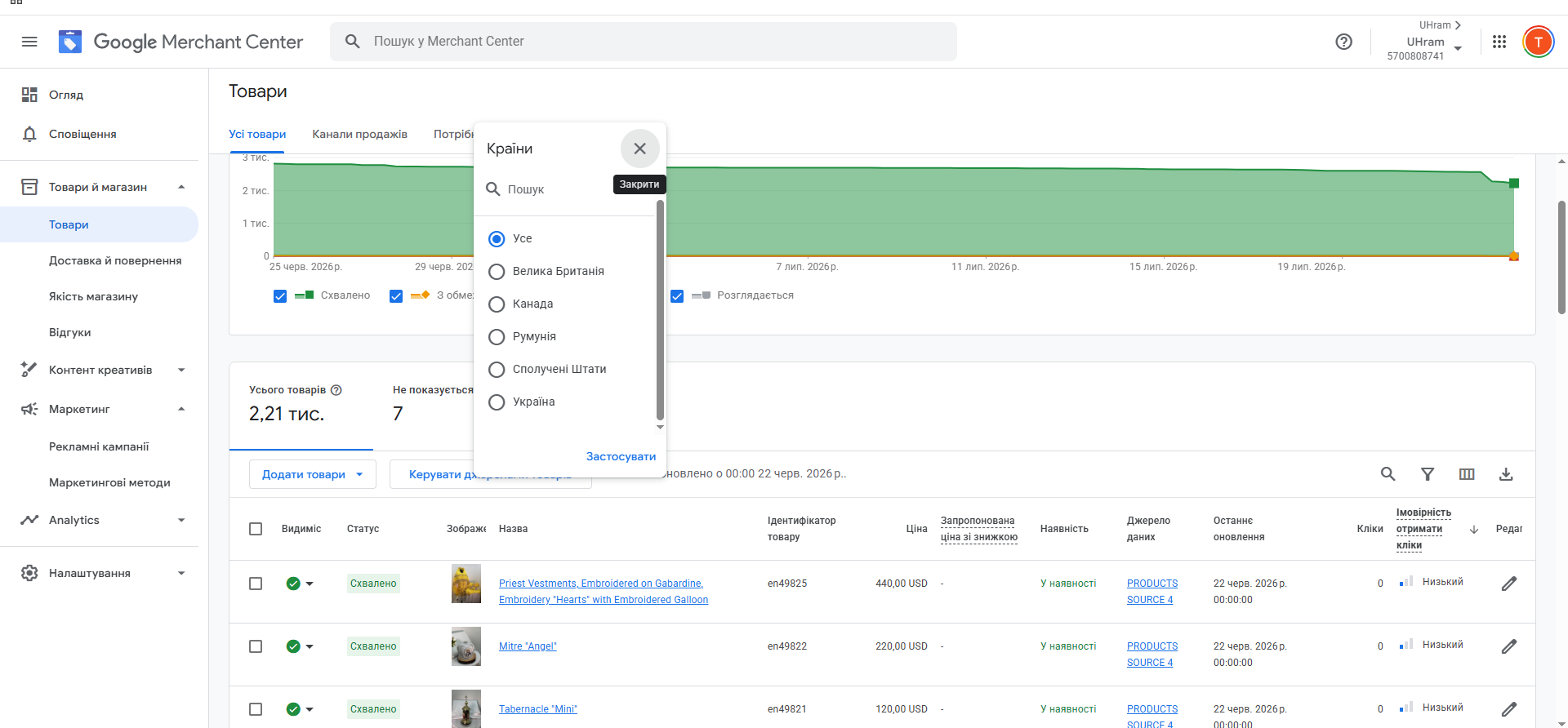The width and height of the screenshot is (1568, 728).
Task: Switch to the Канали продажів tab
Action: tap(359, 134)
